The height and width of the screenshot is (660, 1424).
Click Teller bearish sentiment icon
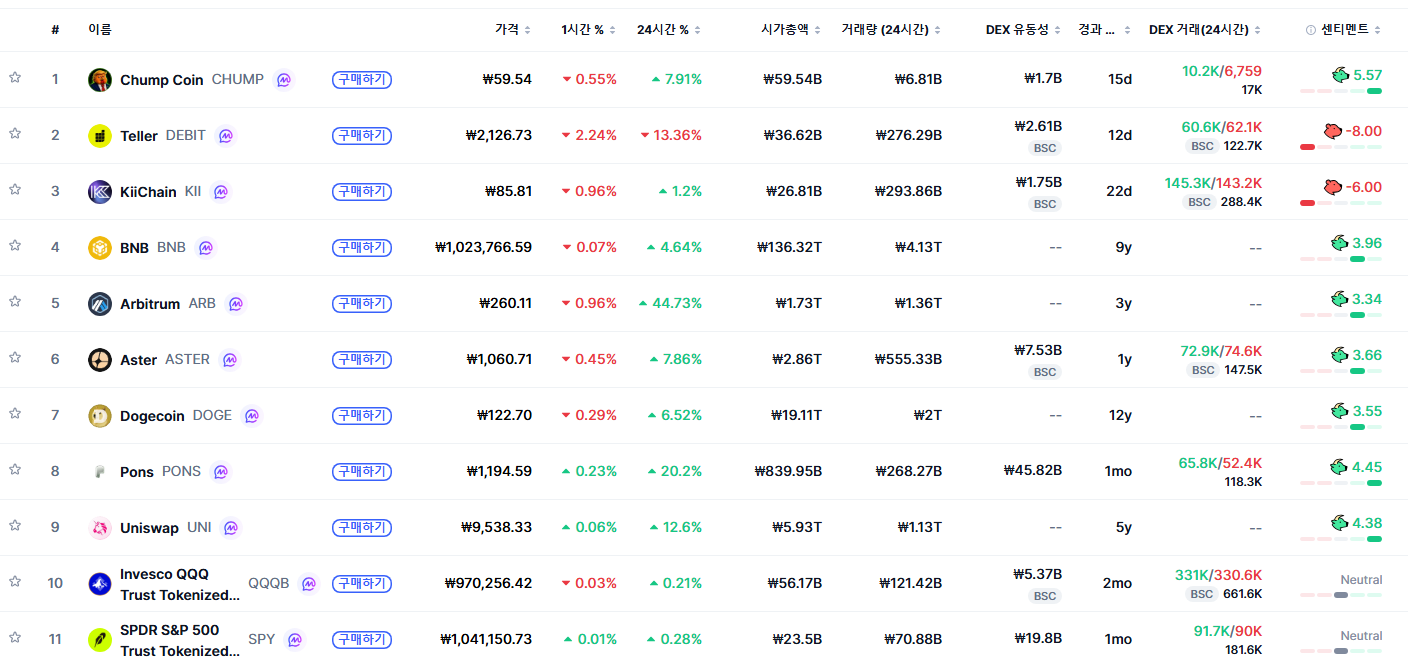coord(1332,131)
